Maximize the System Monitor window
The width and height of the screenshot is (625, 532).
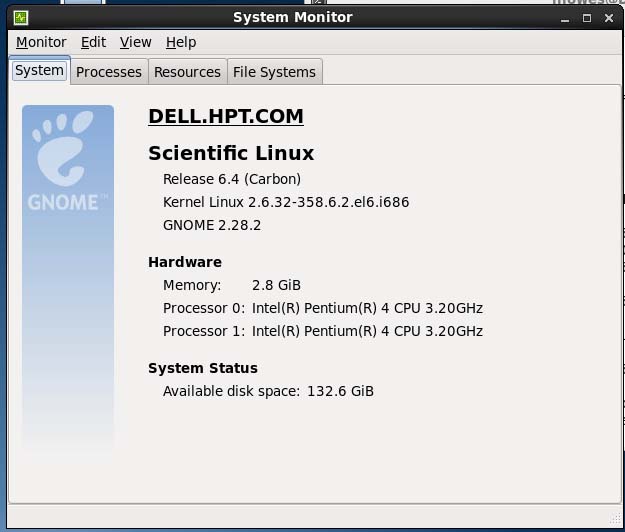[x=587, y=18]
